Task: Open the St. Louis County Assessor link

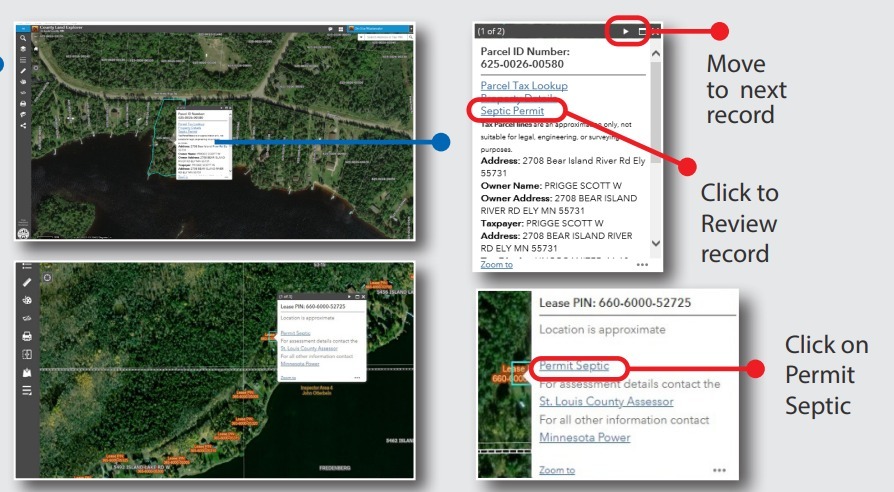Action: (606, 401)
